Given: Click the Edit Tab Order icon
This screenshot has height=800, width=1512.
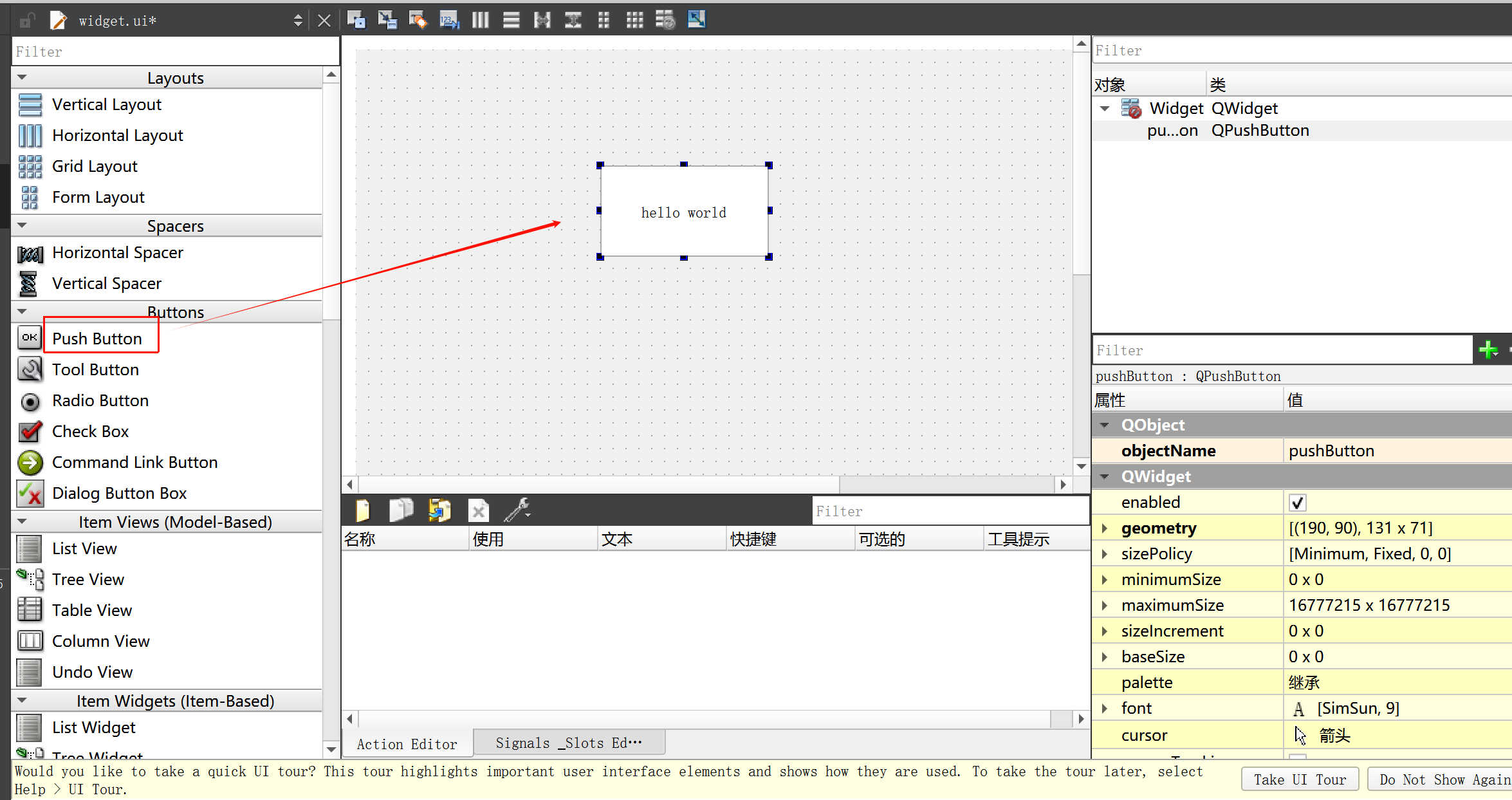Looking at the screenshot, I should point(449,20).
